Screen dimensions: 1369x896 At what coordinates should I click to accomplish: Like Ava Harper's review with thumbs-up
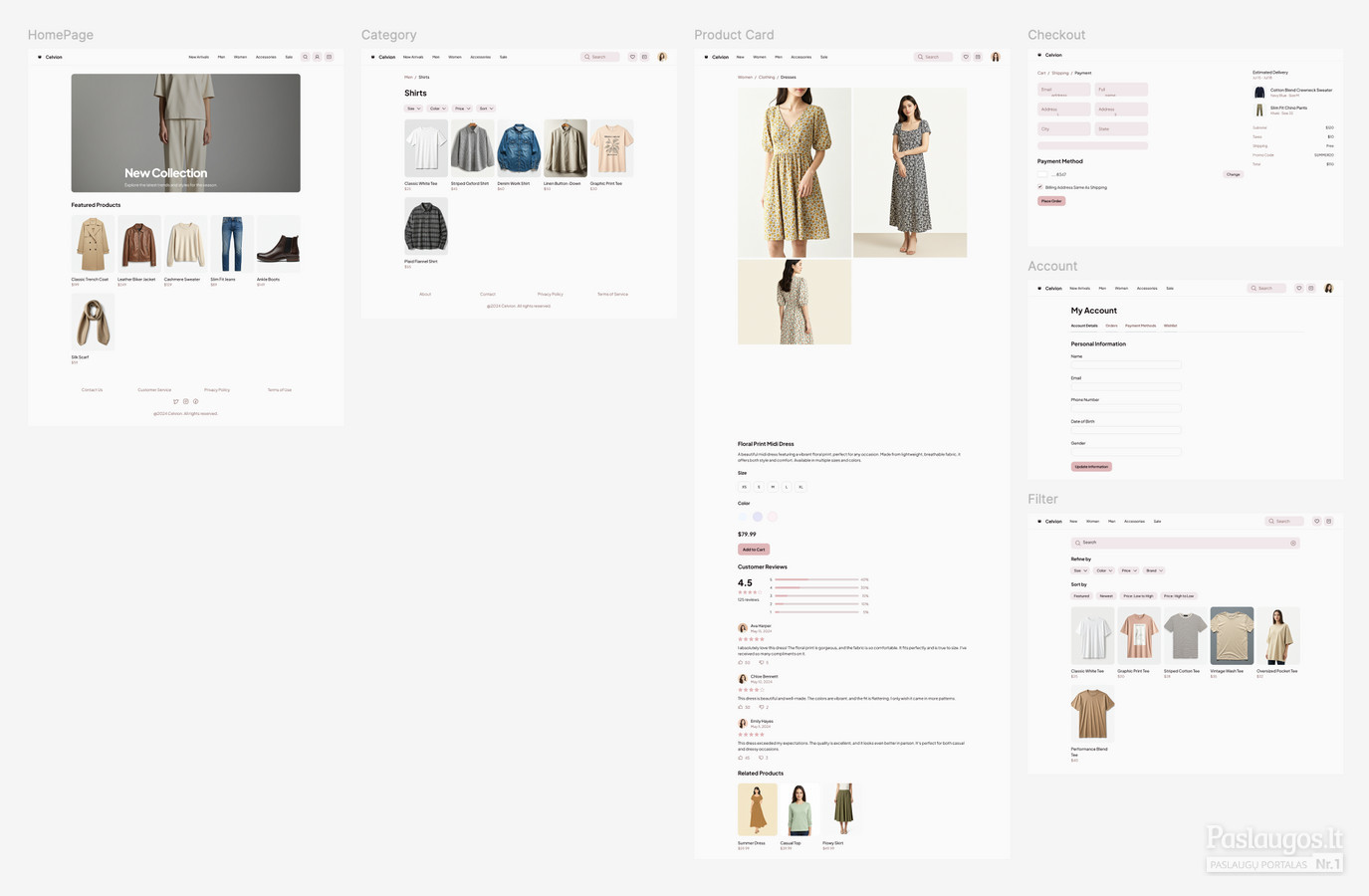click(x=741, y=662)
